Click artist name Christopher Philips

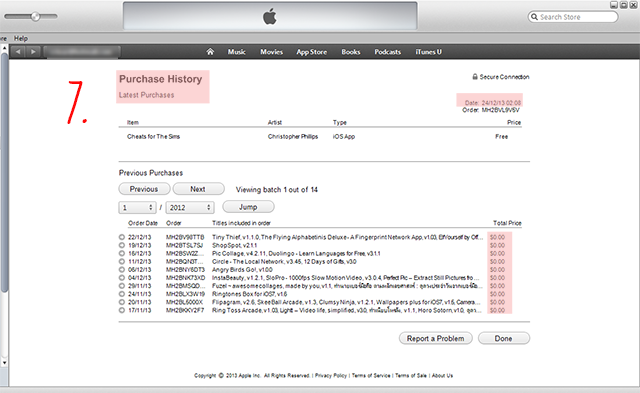293,136
